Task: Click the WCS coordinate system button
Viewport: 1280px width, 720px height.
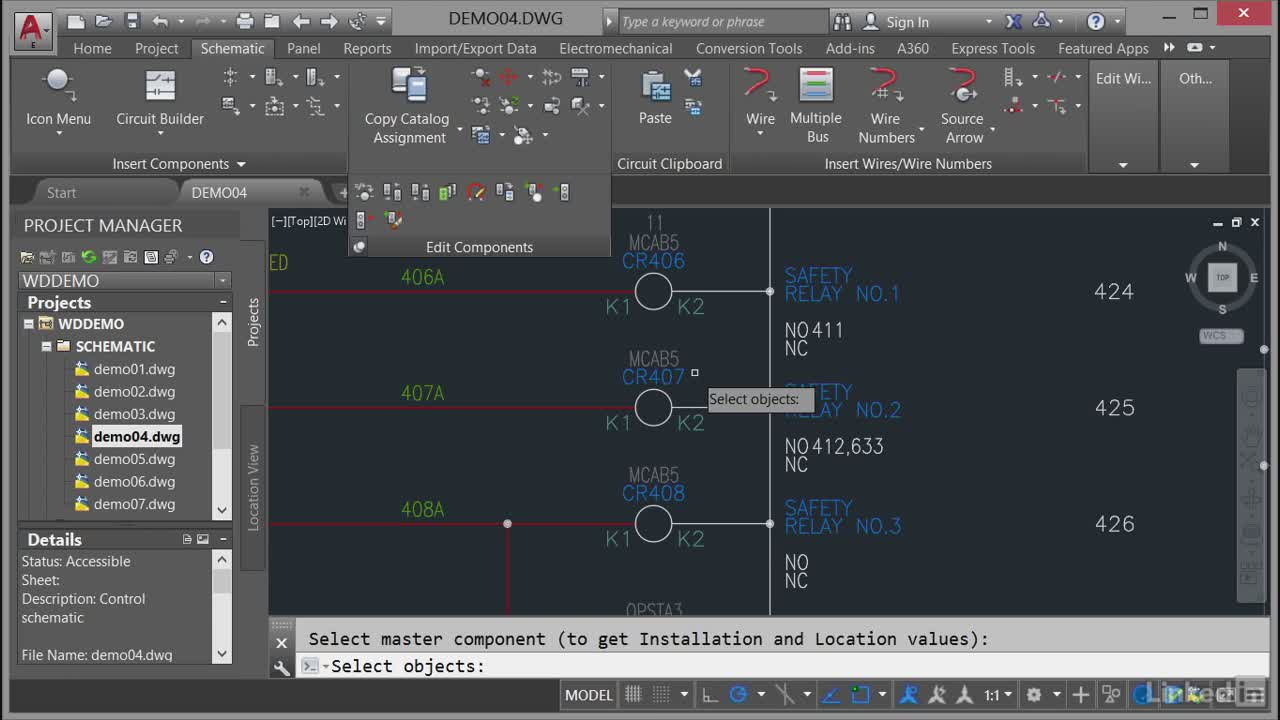Action: [x=1220, y=336]
